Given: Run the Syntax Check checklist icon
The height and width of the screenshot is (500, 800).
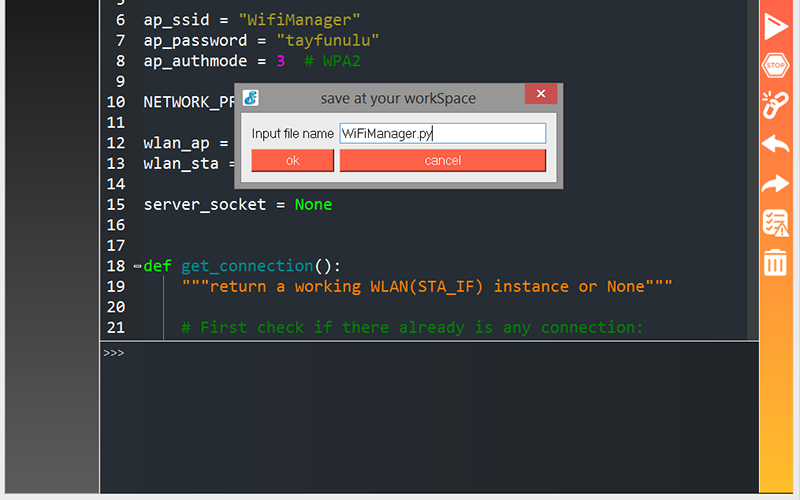Looking at the screenshot, I should pyautogui.click(x=776, y=223).
